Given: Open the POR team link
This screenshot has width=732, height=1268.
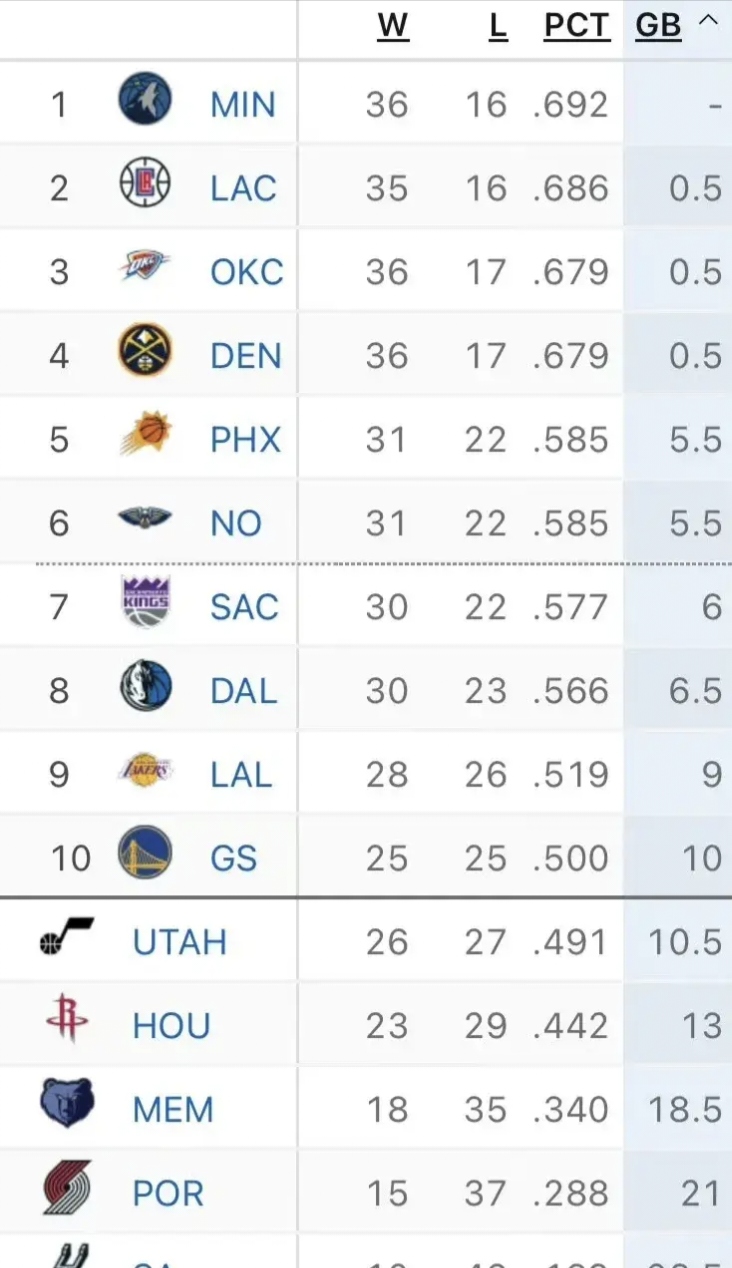Looking at the screenshot, I should point(168,1193).
